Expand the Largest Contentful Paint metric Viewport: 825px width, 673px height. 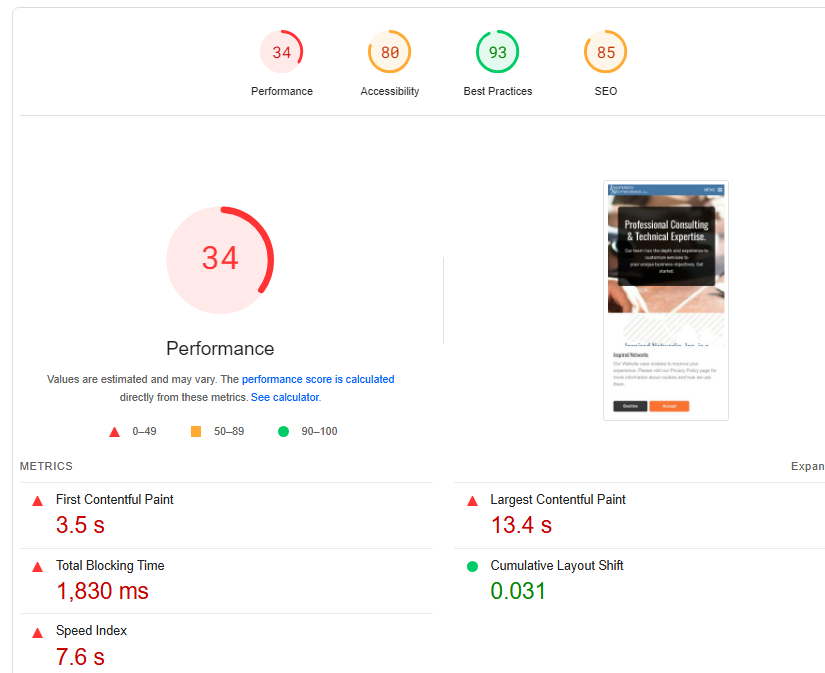coord(639,516)
